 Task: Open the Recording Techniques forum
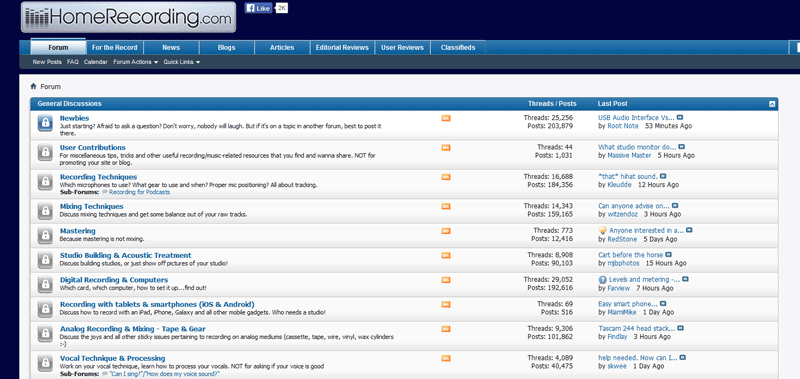pos(98,177)
